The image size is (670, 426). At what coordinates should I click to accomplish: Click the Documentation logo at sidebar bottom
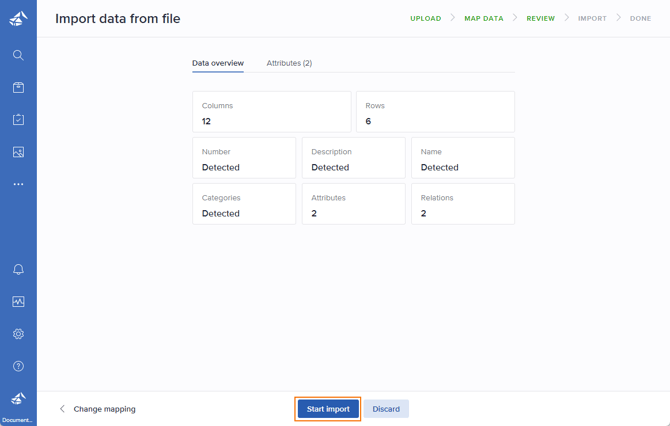pyautogui.click(x=18, y=404)
